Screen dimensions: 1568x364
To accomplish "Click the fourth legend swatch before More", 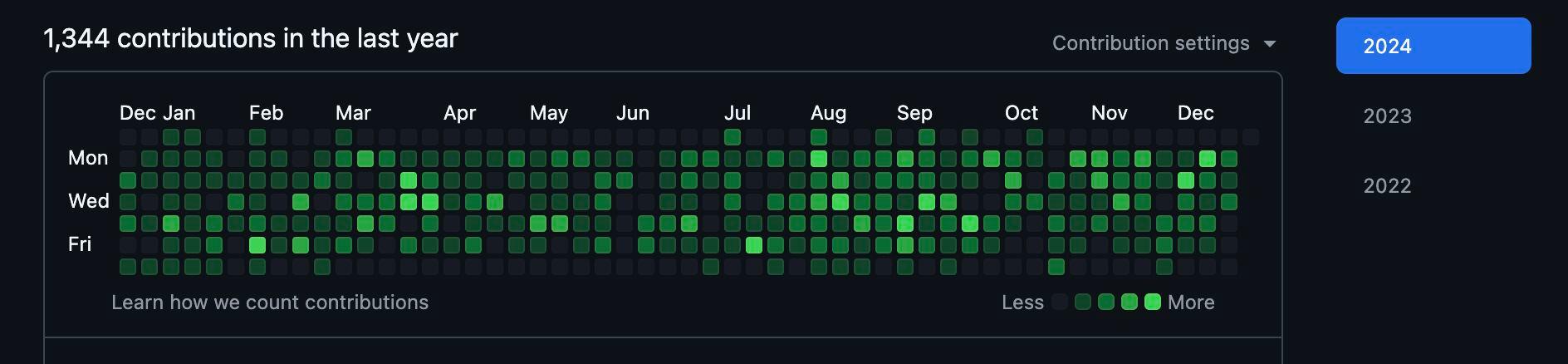I will (1129, 302).
